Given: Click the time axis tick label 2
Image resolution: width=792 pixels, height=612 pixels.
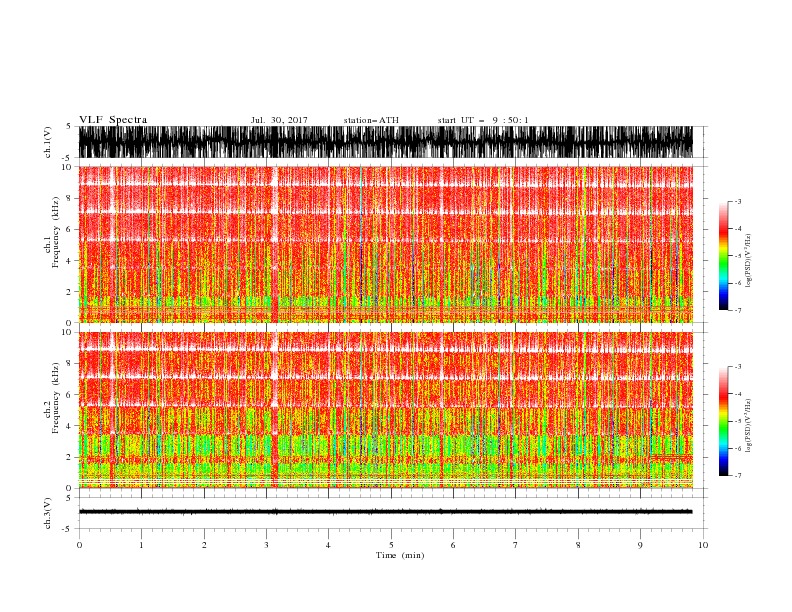Looking at the screenshot, I should coord(204,545).
